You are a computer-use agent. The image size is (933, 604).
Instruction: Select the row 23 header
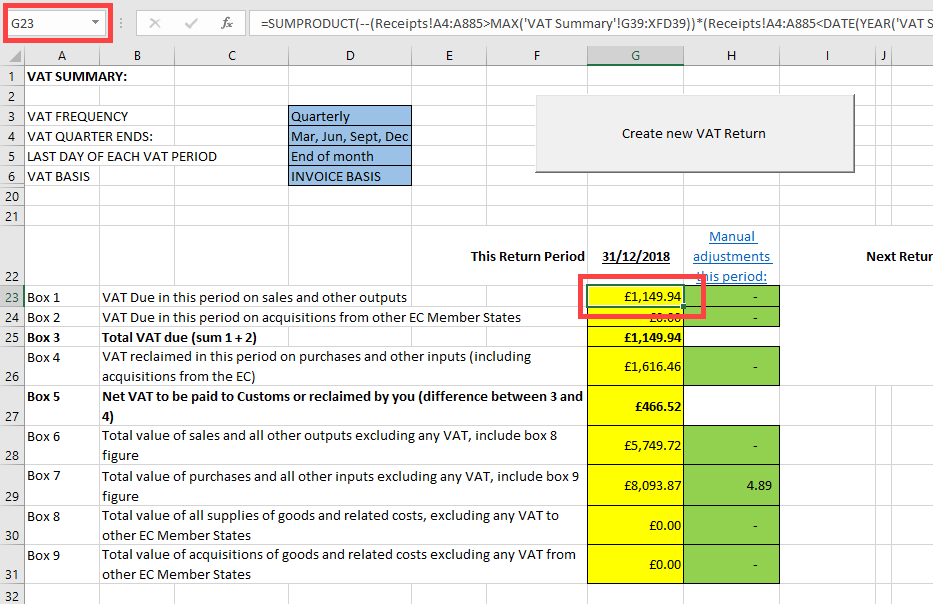[x=11, y=295]
